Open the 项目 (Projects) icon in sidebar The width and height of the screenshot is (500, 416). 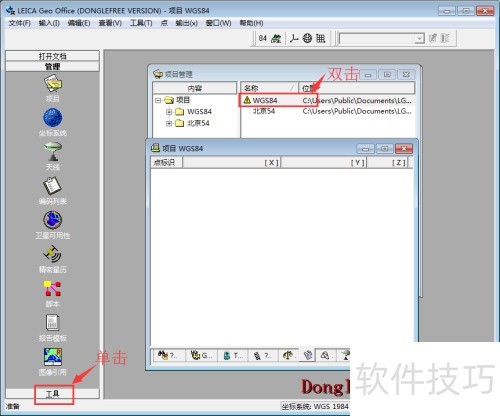(53, 84)
